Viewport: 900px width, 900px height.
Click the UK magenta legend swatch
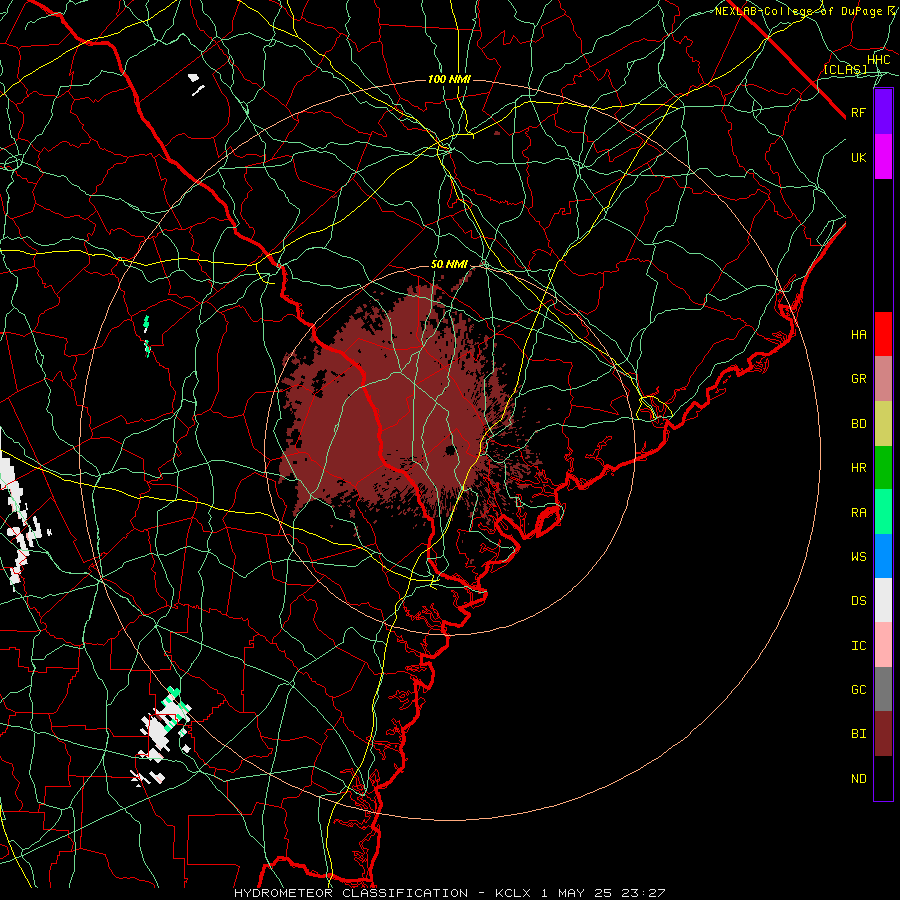point(883,157)
